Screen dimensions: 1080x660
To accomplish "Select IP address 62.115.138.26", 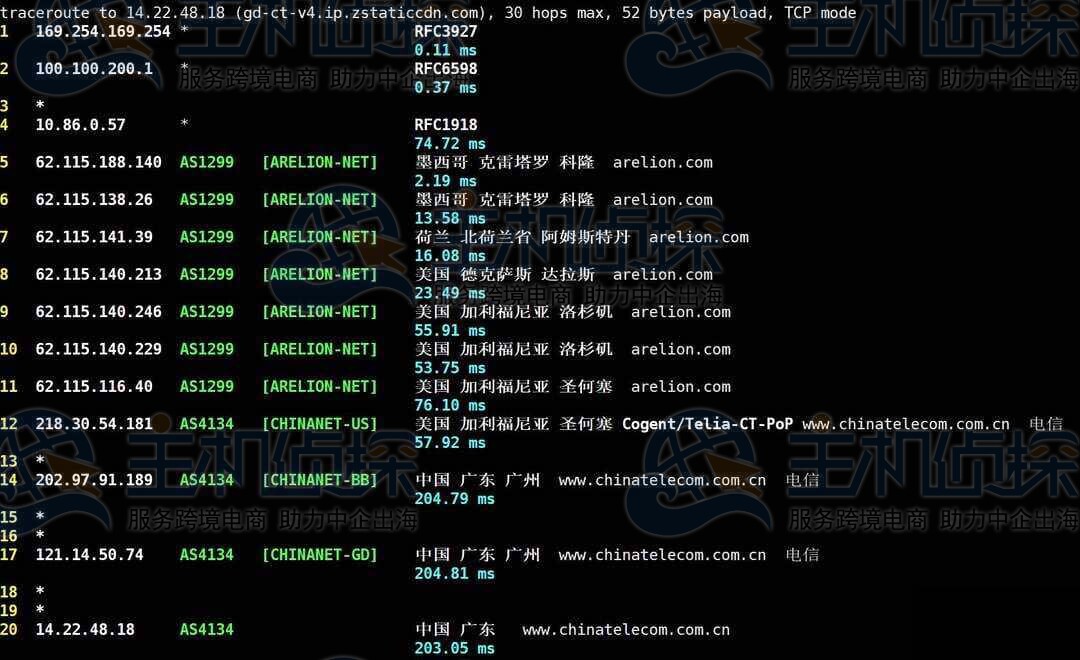I will tap(94, 200).
